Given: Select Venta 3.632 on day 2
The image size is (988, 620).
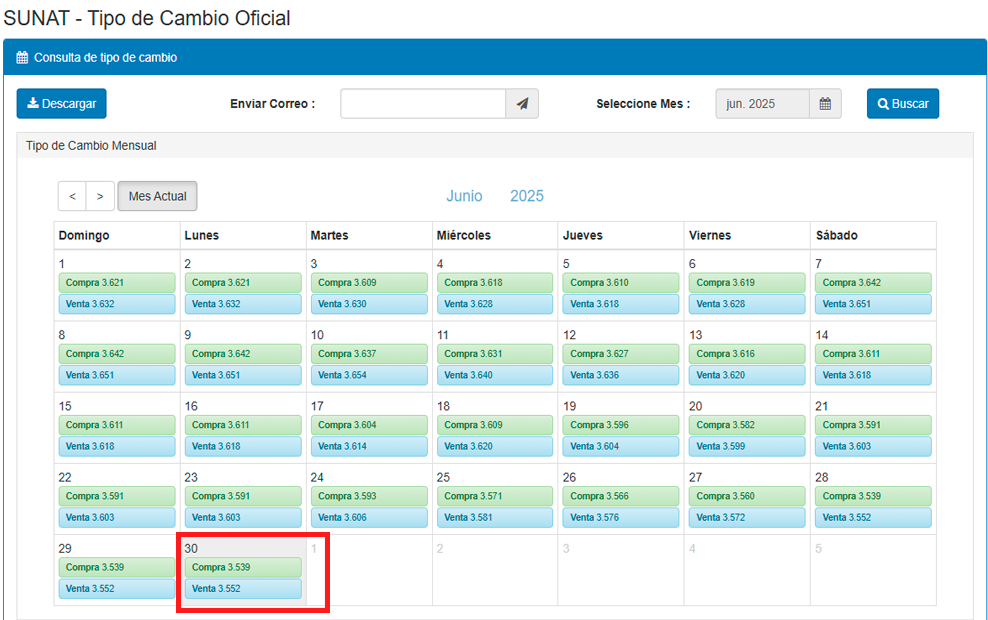Looking at the screenshot, I should point(243,304).
